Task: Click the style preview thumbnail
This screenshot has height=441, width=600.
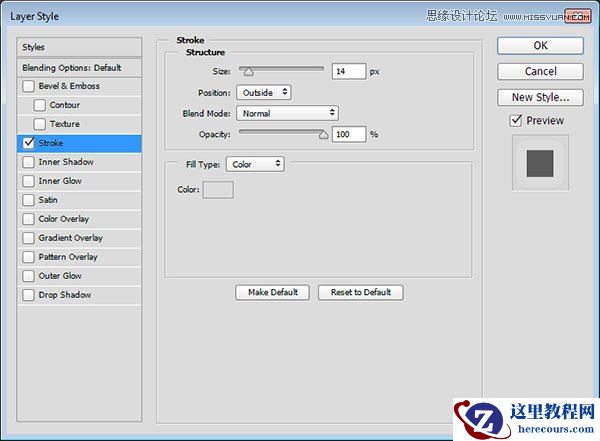Action: [x=540, y=163]
